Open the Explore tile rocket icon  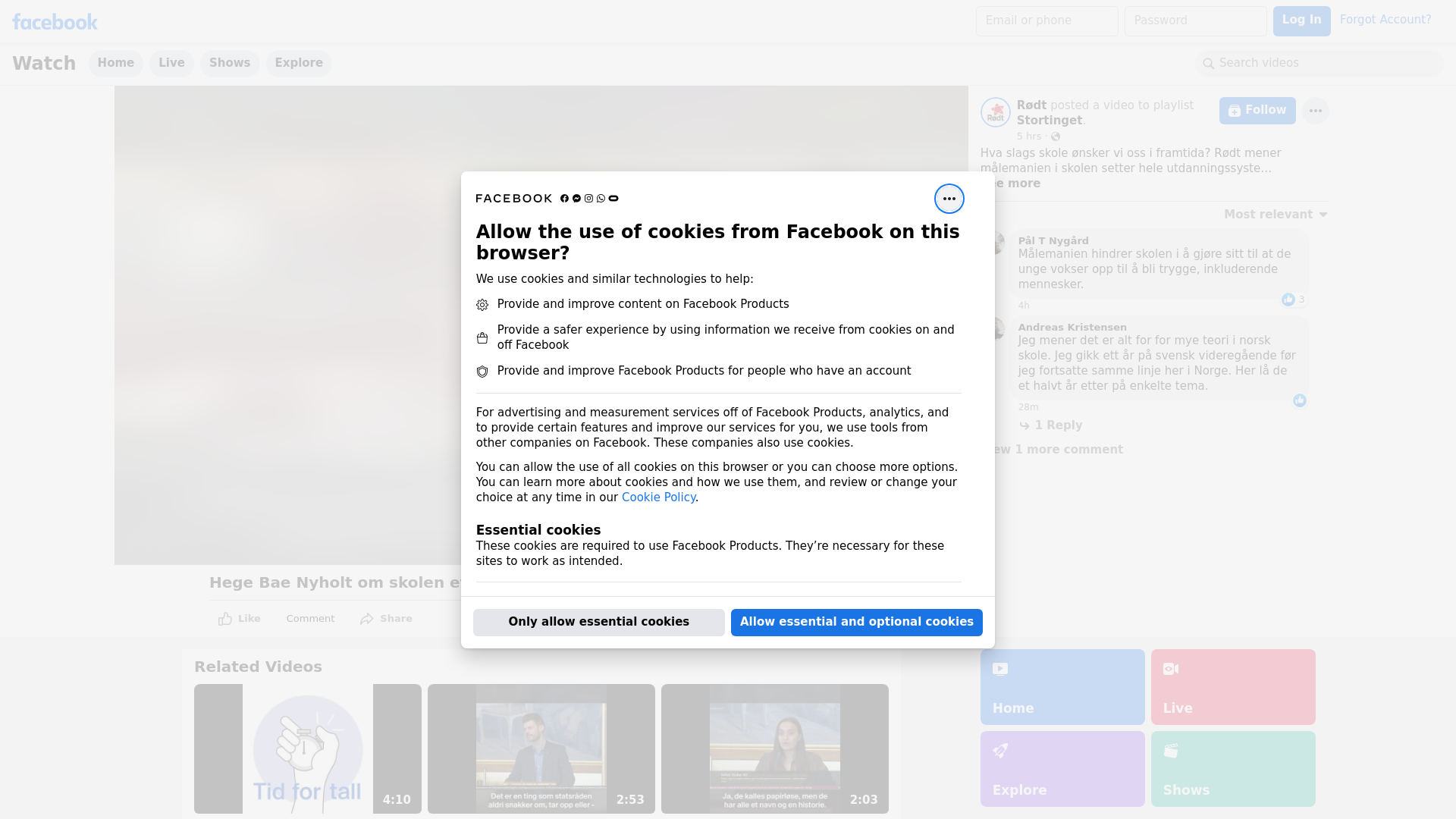coord(1000,751)
